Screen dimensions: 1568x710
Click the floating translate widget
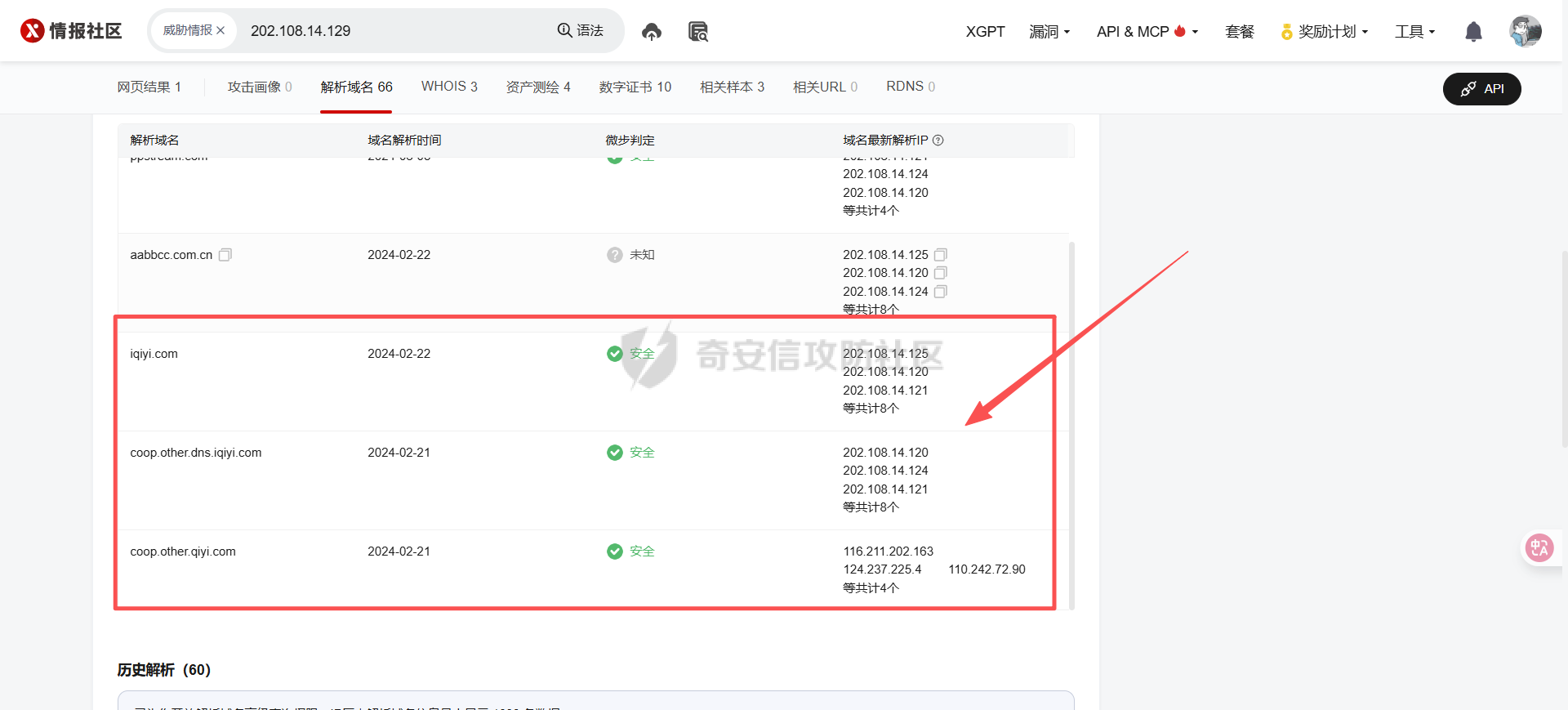(x=1539, y=547)
